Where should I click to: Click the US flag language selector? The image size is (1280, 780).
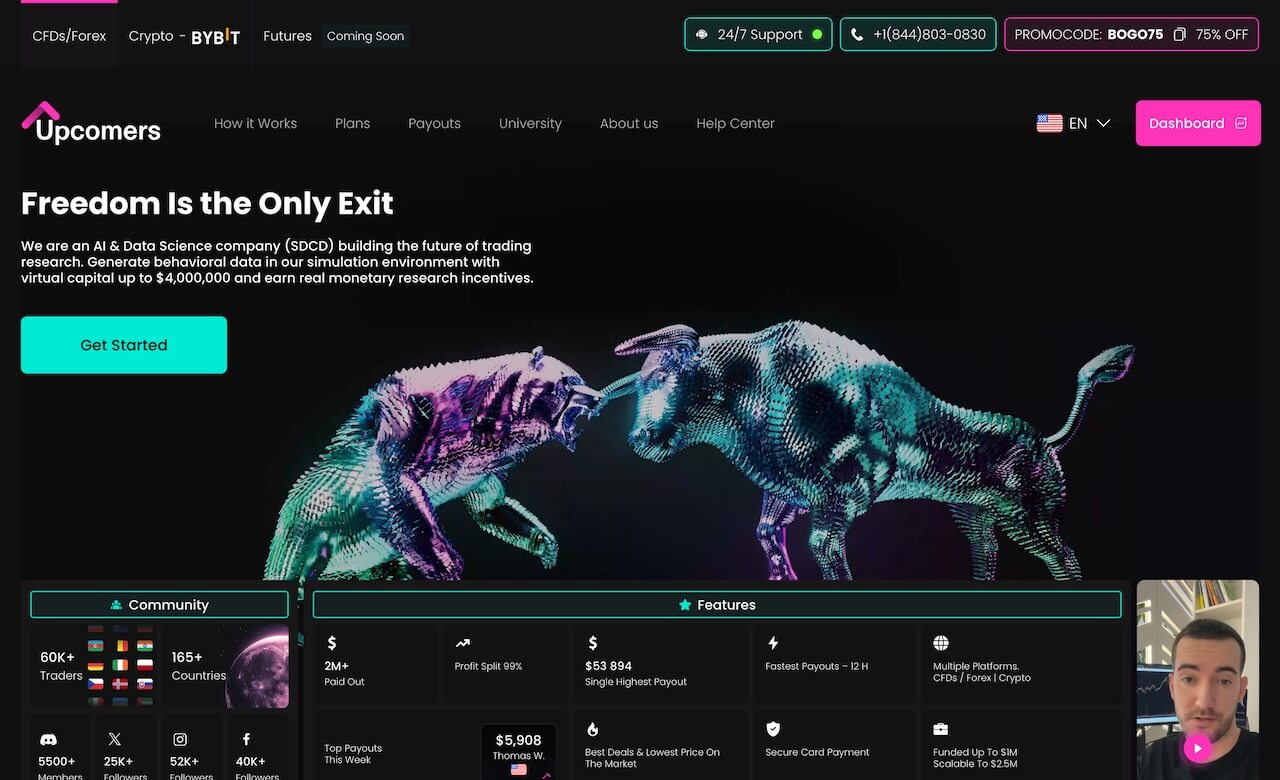(1049, 123)
